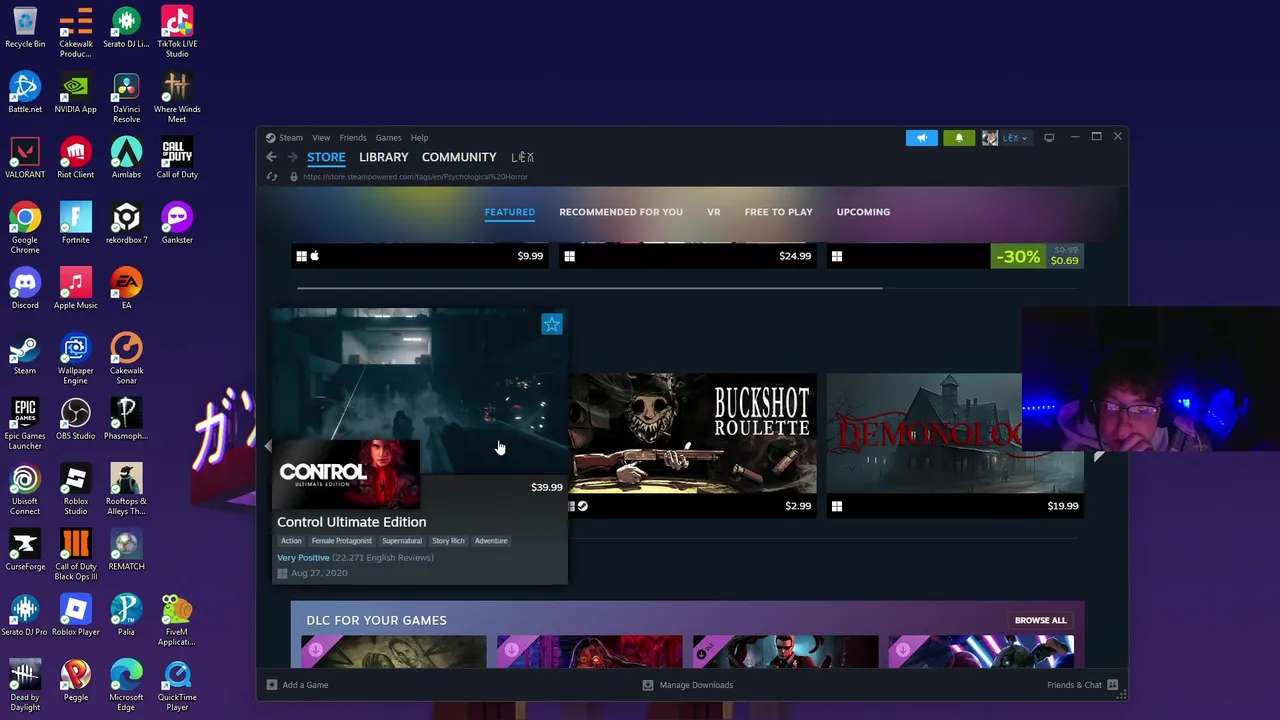Viewport: 1280px width, 720px height.
Task: Switch to Big Picture mode monitor icon
Action: click(x=1049, y=138)
